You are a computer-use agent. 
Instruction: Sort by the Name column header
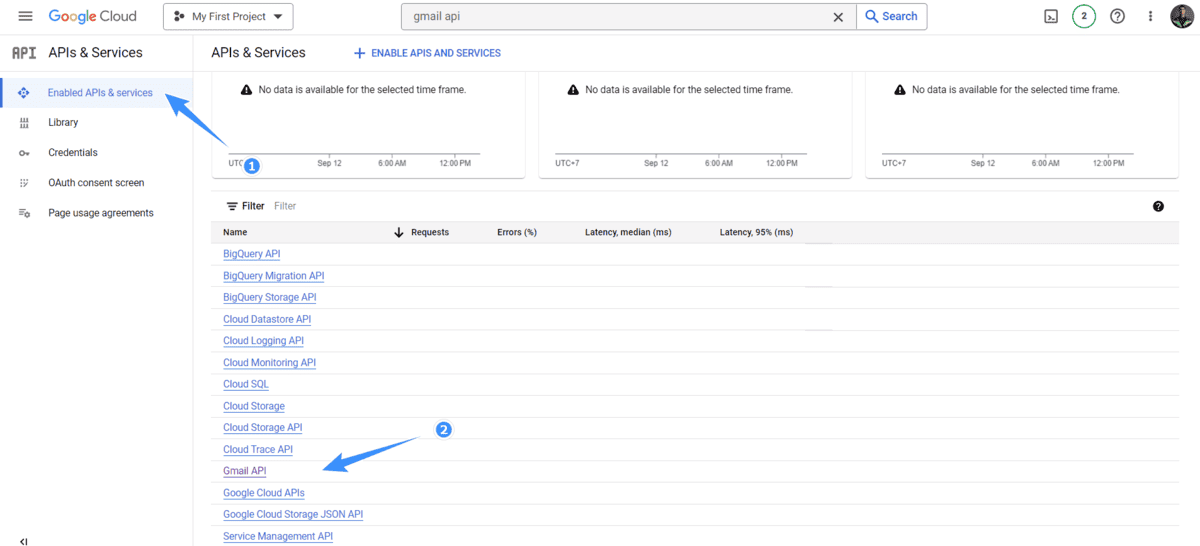[235, 232]
